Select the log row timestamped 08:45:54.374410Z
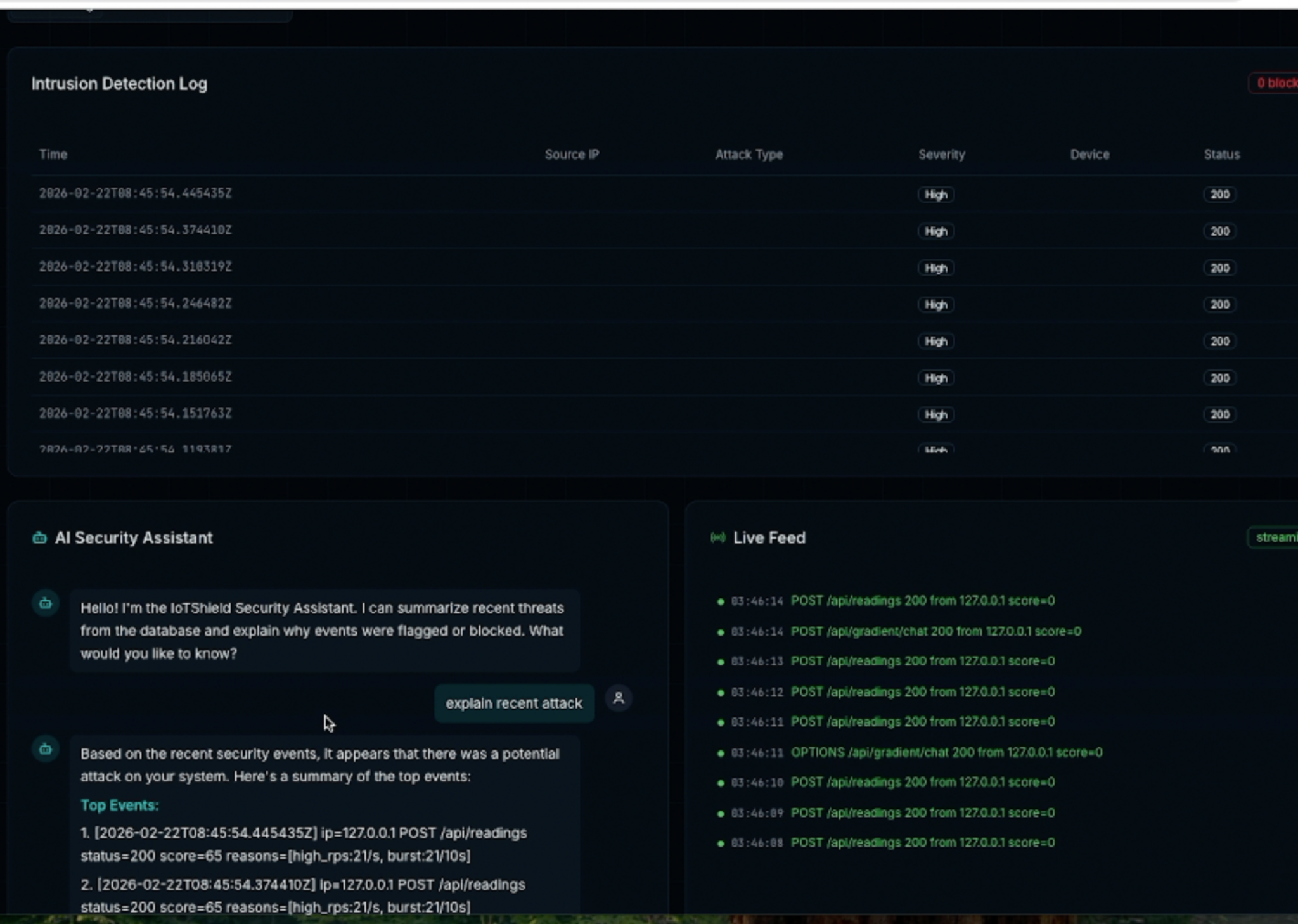Viewport: 1298px width, 924px height. (x=135, y=230)
